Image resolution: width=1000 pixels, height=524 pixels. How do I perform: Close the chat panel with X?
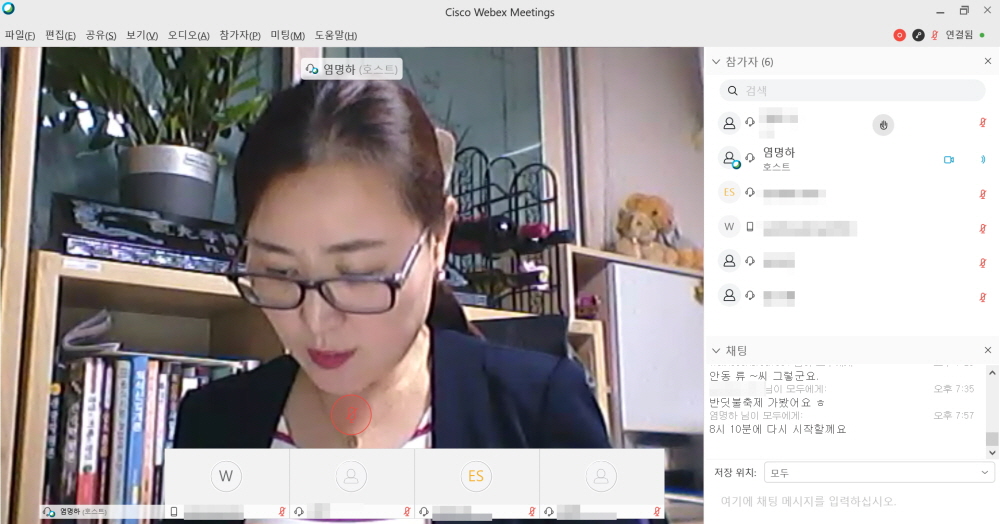point(988,351)
